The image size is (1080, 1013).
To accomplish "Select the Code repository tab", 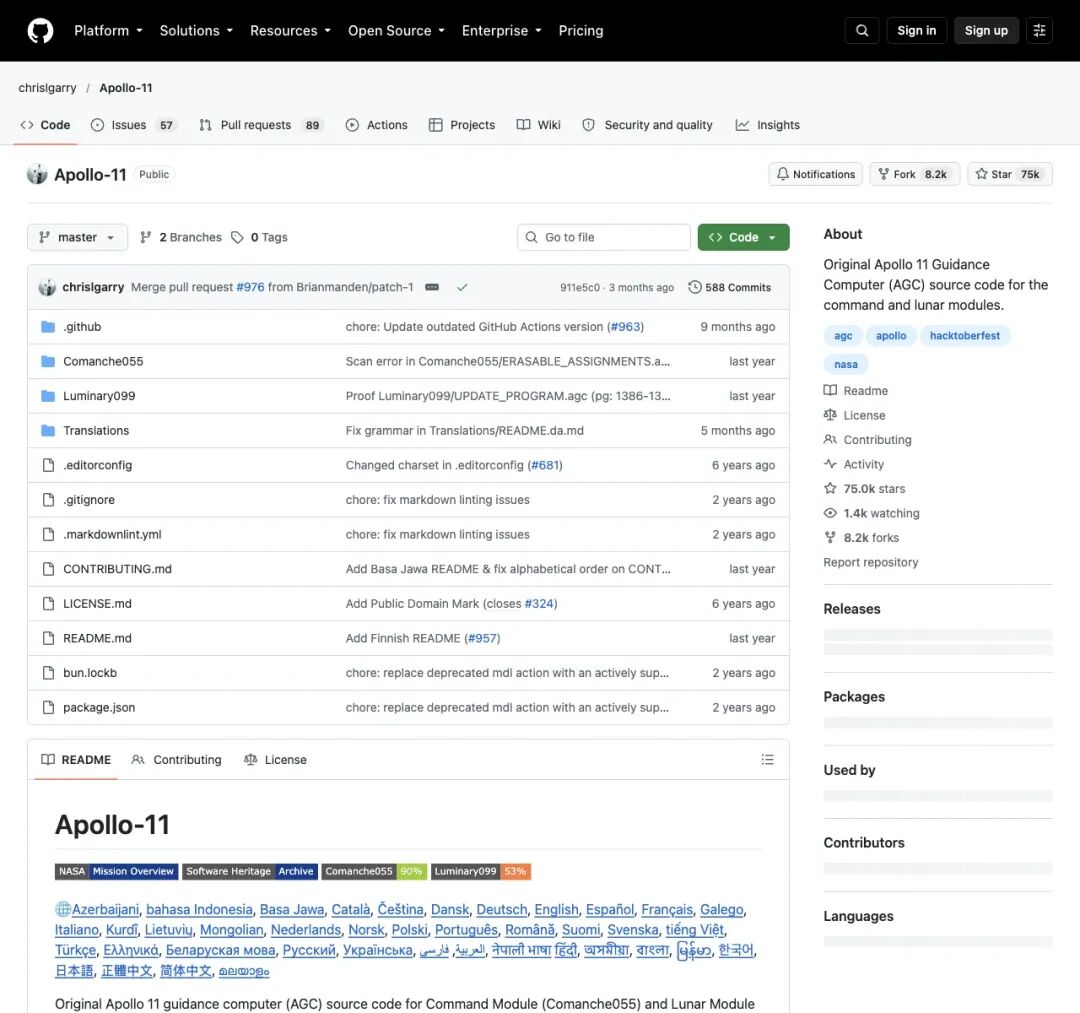I will (45, 125).
